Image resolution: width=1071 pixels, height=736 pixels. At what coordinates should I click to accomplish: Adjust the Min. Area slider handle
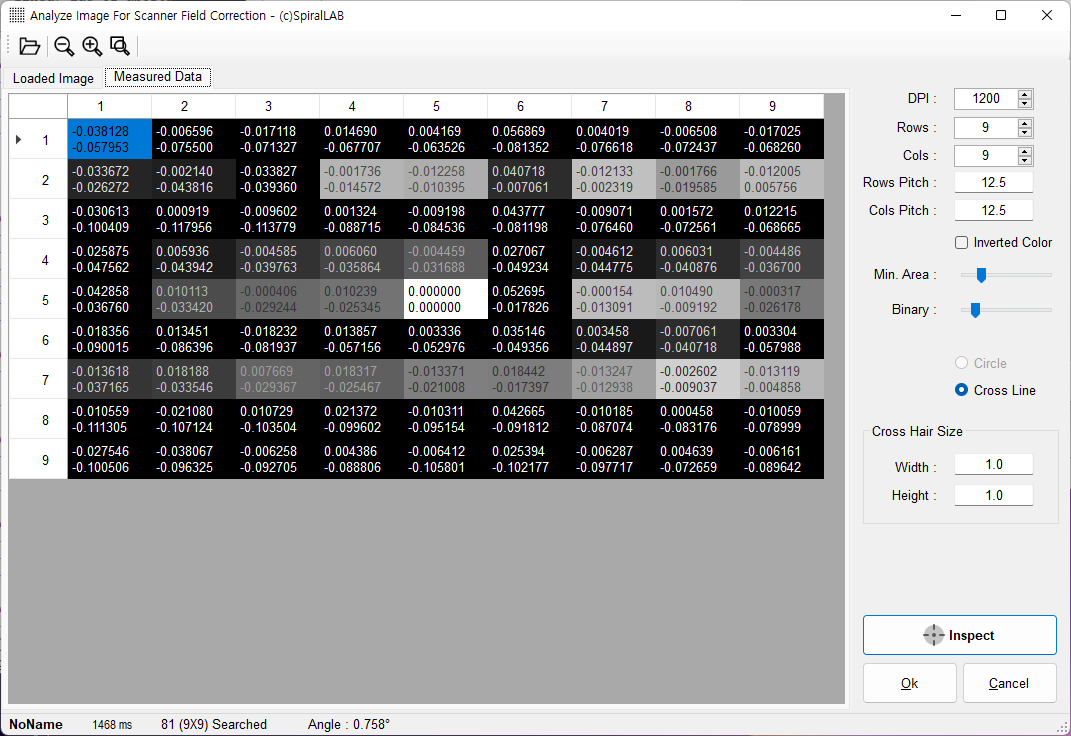click(982, 274)
